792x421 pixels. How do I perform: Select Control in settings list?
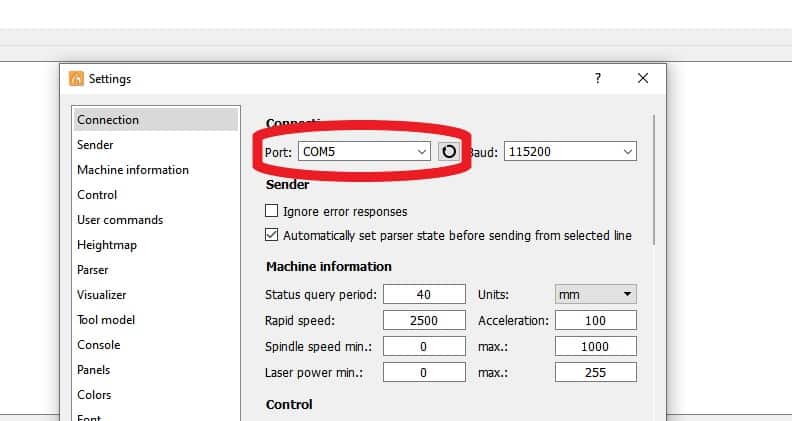tap(156, 195)
